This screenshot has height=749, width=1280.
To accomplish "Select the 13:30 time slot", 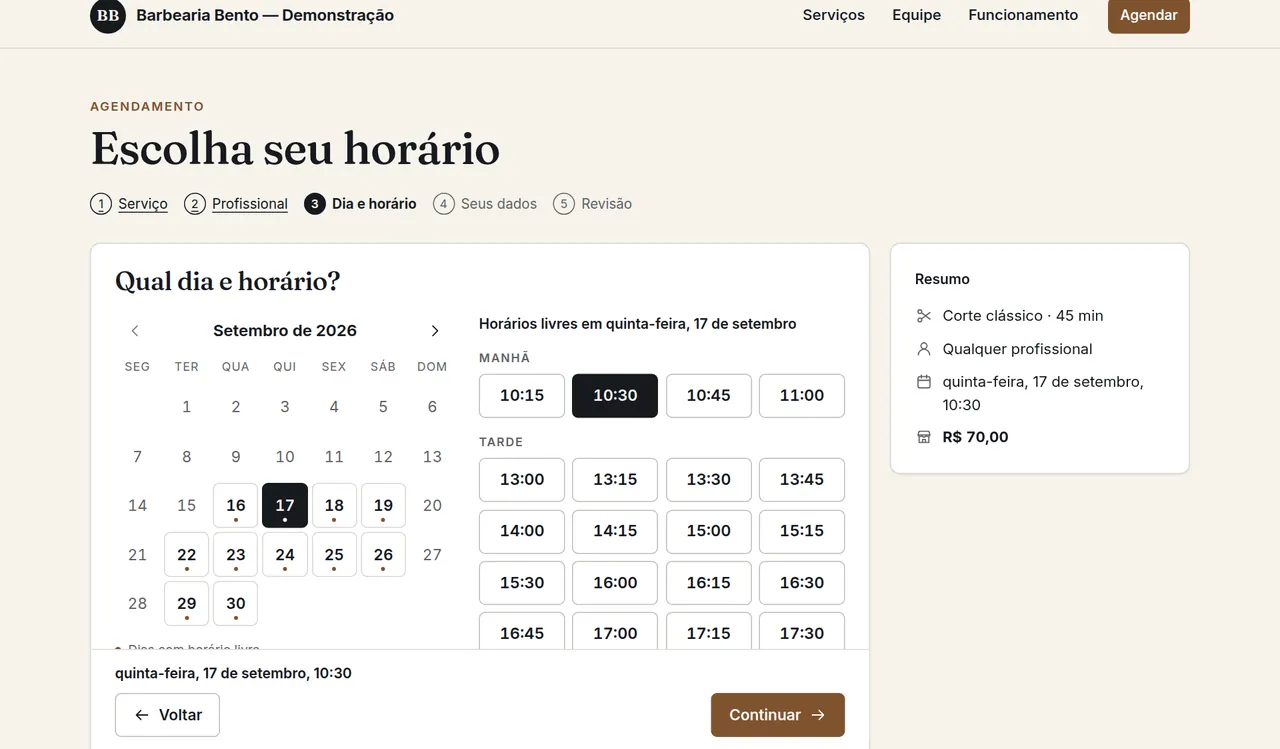I will (x=709, y=480).
